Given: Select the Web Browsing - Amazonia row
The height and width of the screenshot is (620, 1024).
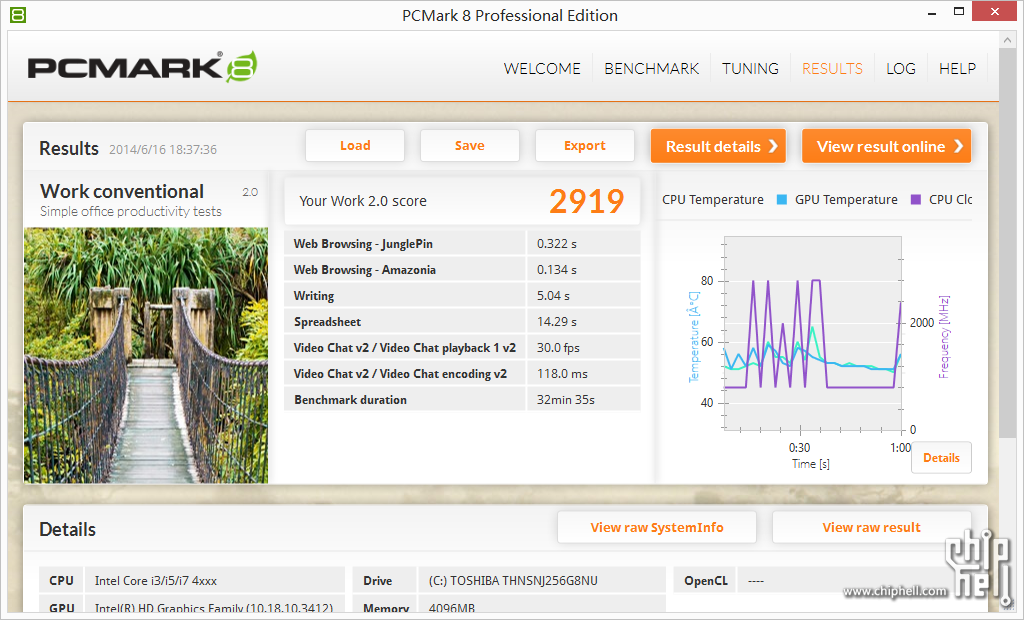Looking at the screenshot, I should [x=462, y=269].
